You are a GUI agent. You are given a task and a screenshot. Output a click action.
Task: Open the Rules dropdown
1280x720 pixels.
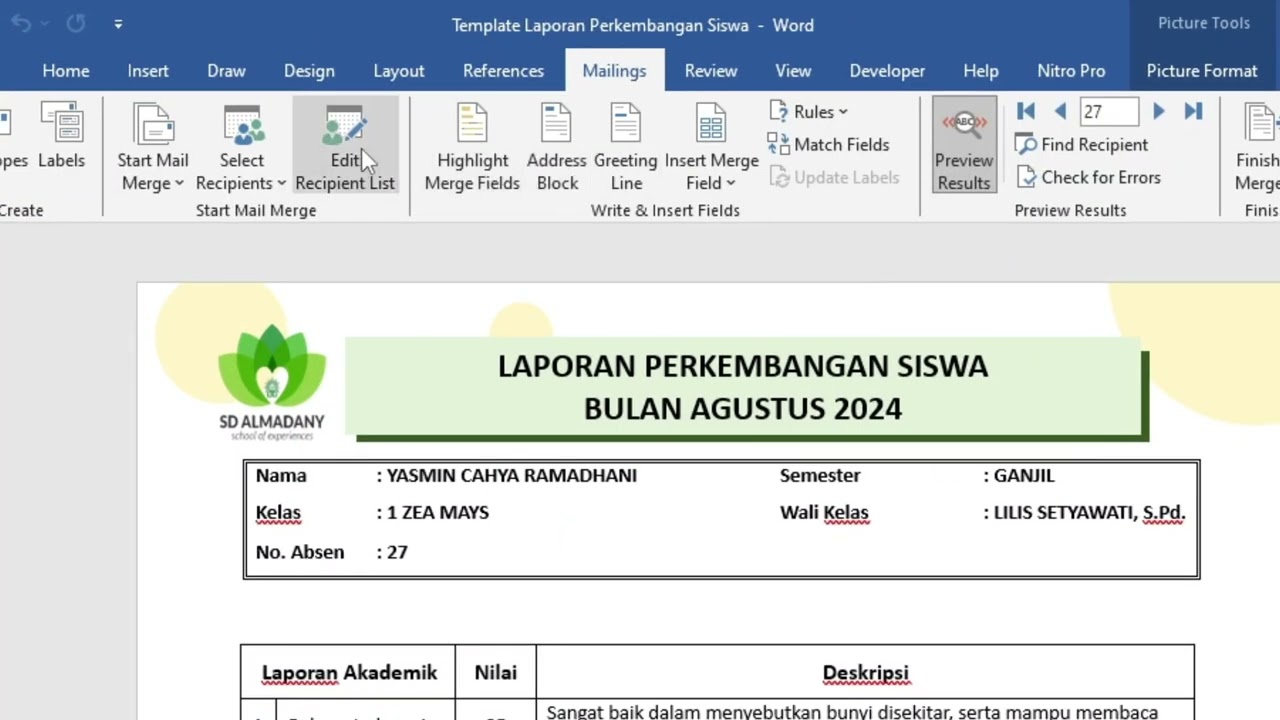pyautogui.click(x=808, y=112)
